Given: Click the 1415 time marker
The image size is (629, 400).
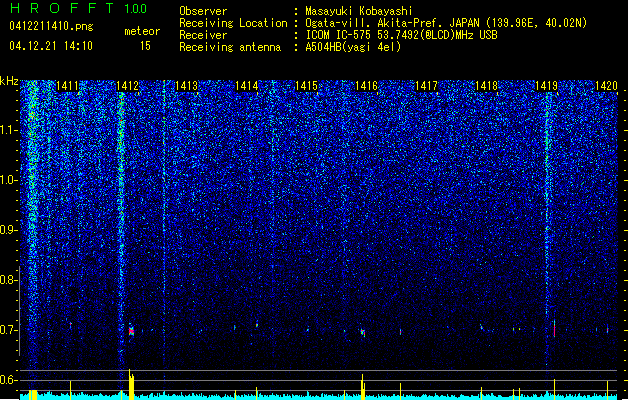Looking at the screenshot, I should tap(306, 86).
